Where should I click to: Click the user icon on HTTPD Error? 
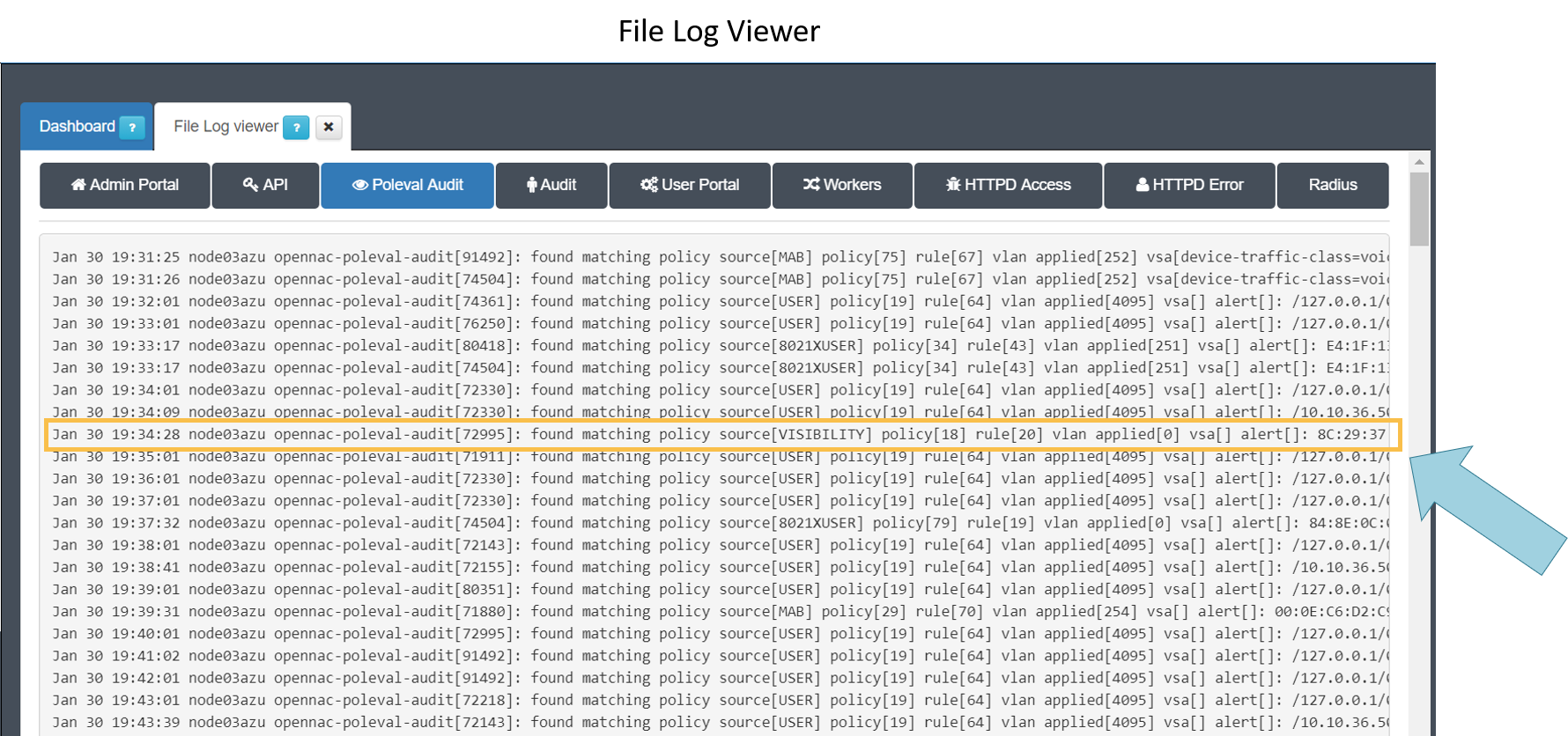click(1142, 185)
